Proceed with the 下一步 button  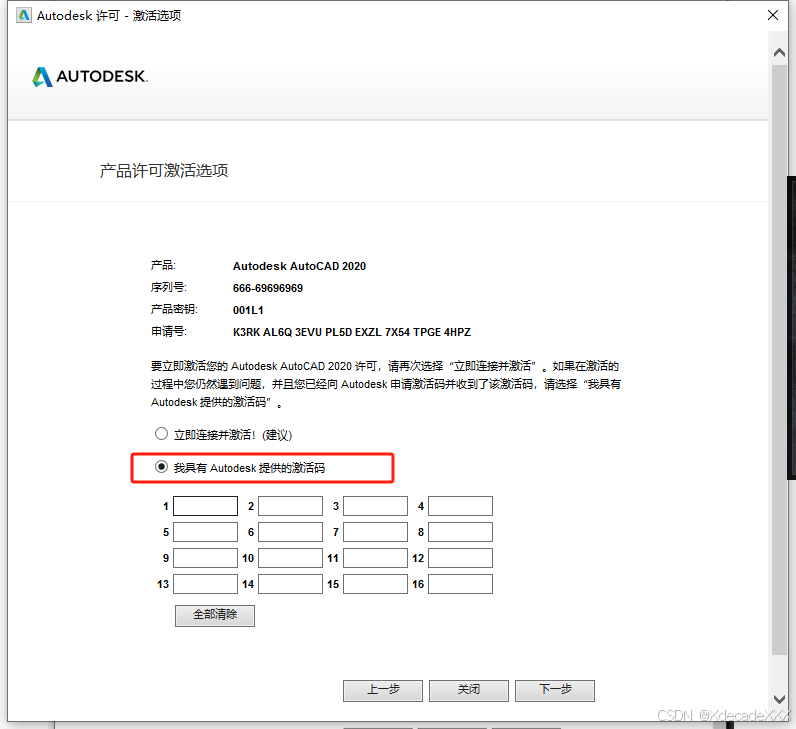[x=555, y=690]
